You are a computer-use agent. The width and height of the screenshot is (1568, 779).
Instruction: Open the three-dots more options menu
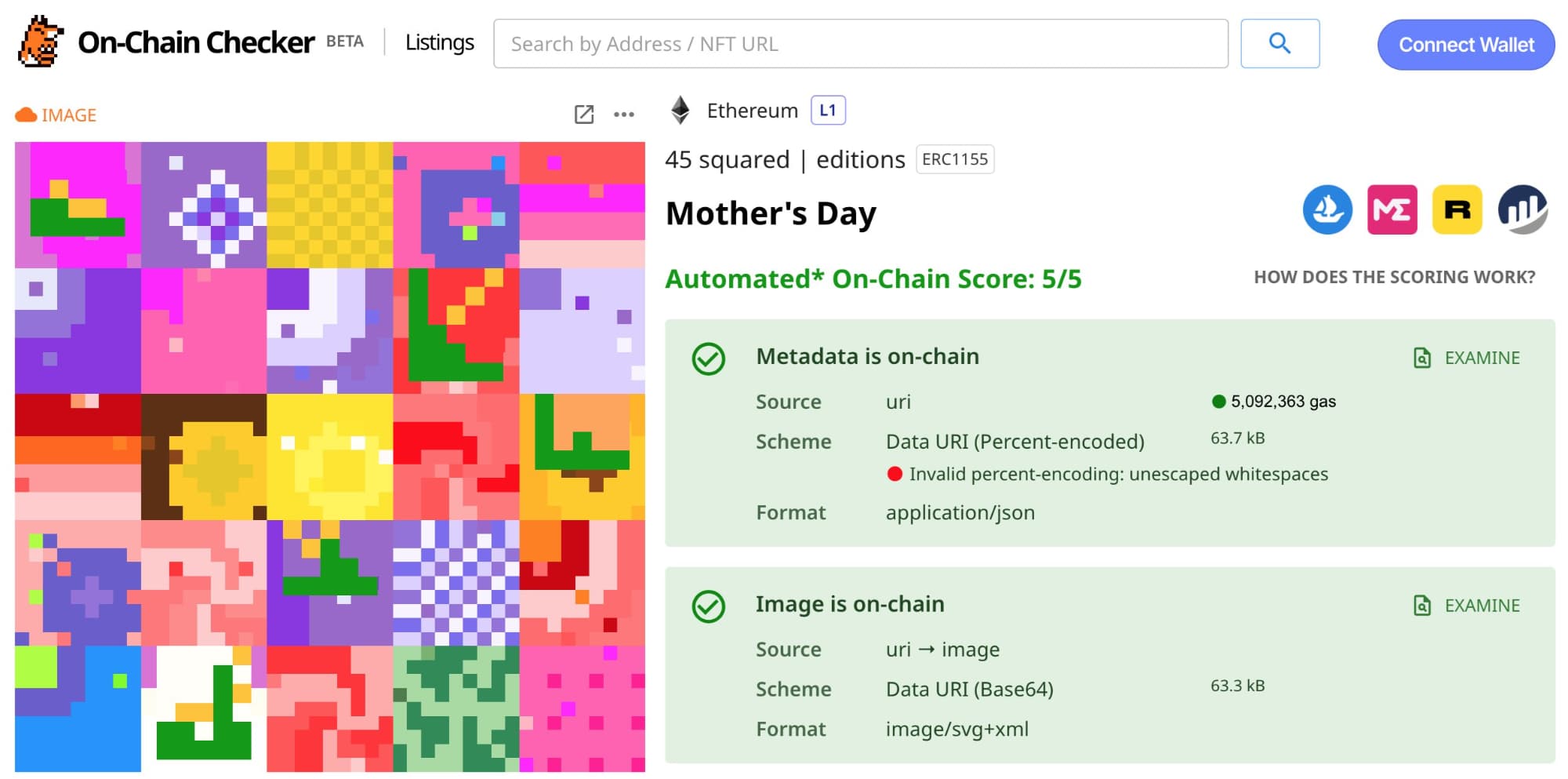[x=624, y=115]
